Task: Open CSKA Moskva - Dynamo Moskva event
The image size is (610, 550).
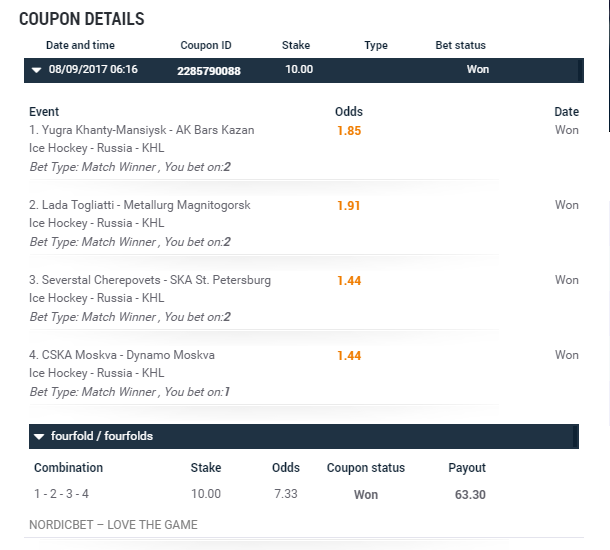Action: coord(121,355)
